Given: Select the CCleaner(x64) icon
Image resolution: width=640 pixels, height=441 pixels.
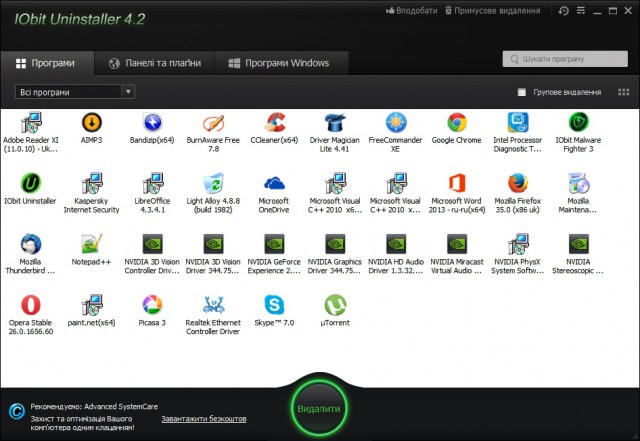Looking at the screenshot, I should point(274,122).
